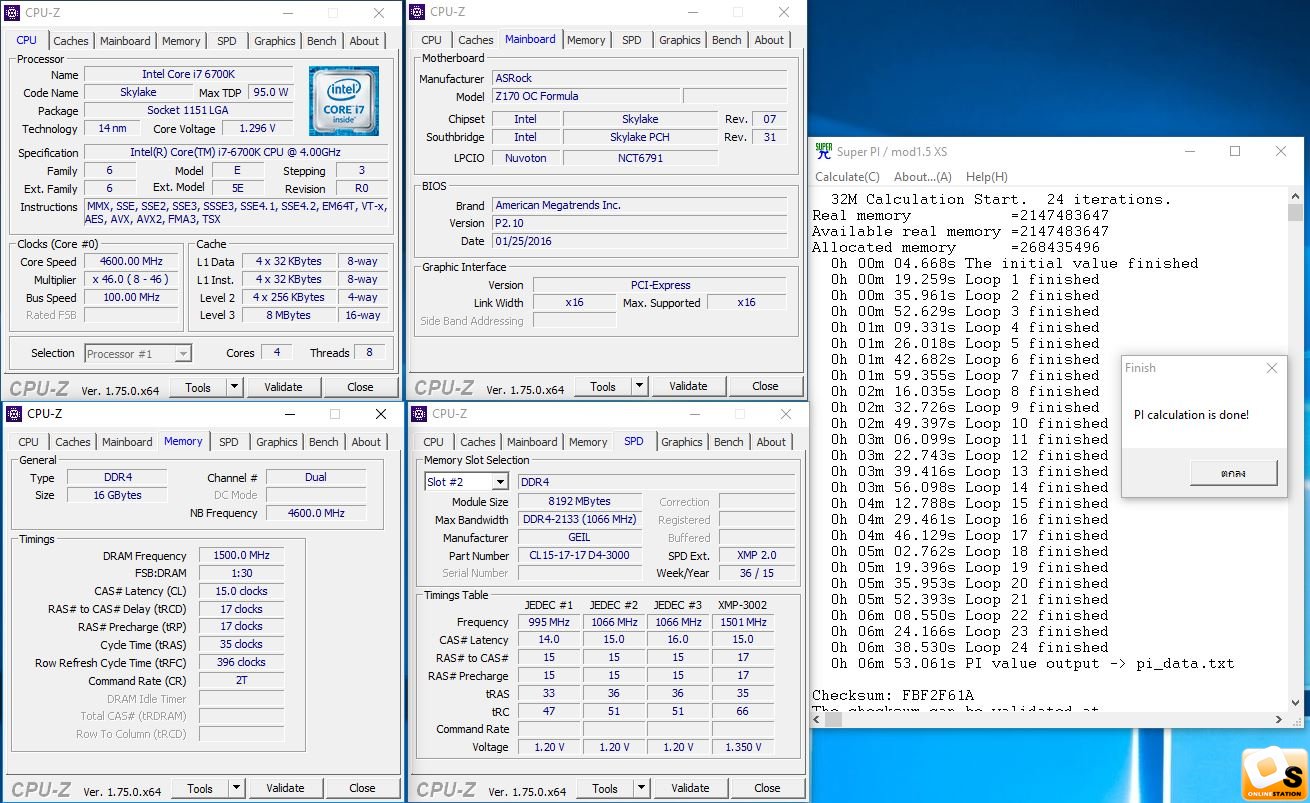Click the Max TDP value 95.0 W
Image resolution: width=1310 pixels, height=803 pixels.
270,92
